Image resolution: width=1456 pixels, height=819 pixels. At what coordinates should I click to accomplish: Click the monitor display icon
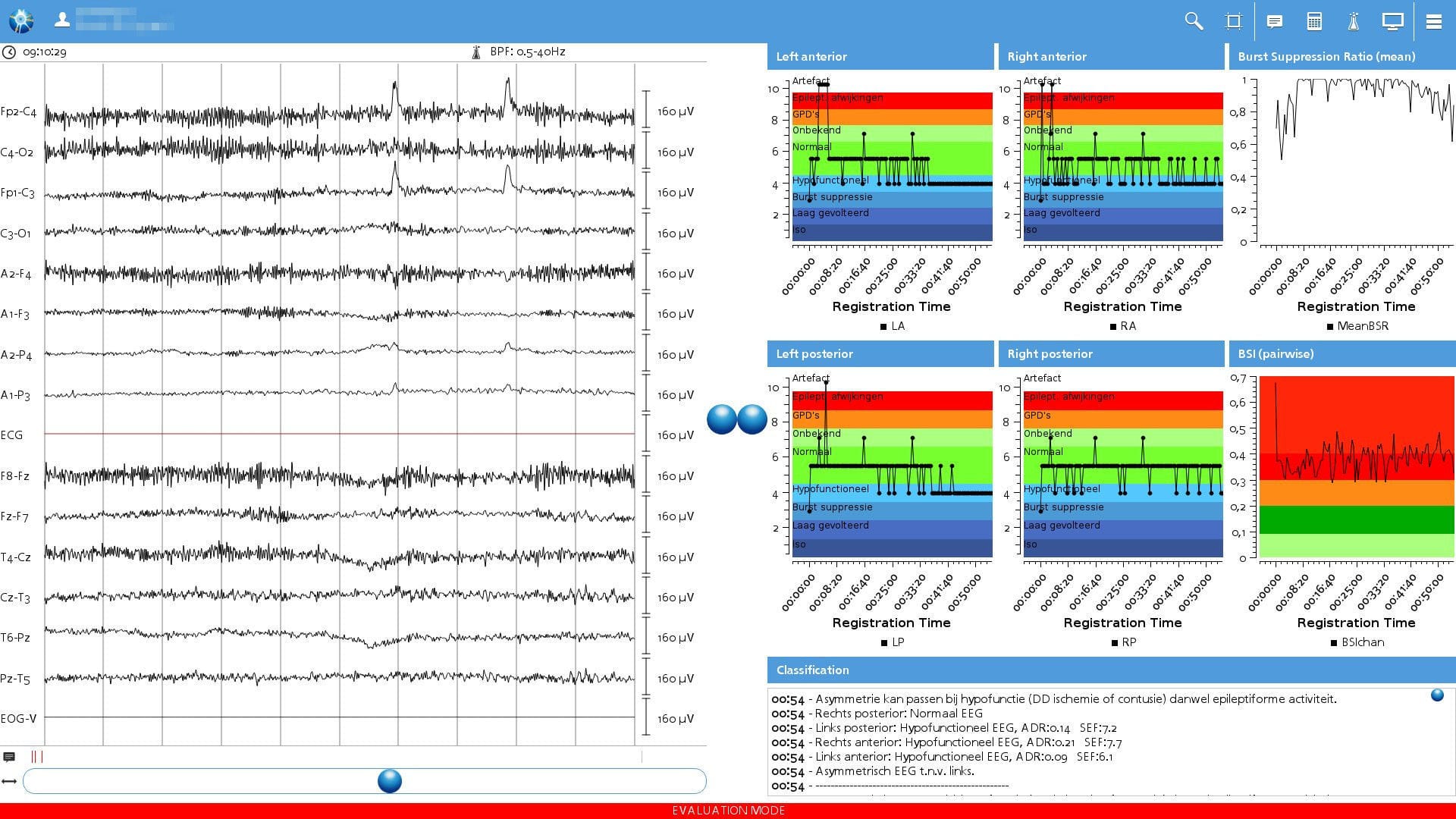(1392, 21)
